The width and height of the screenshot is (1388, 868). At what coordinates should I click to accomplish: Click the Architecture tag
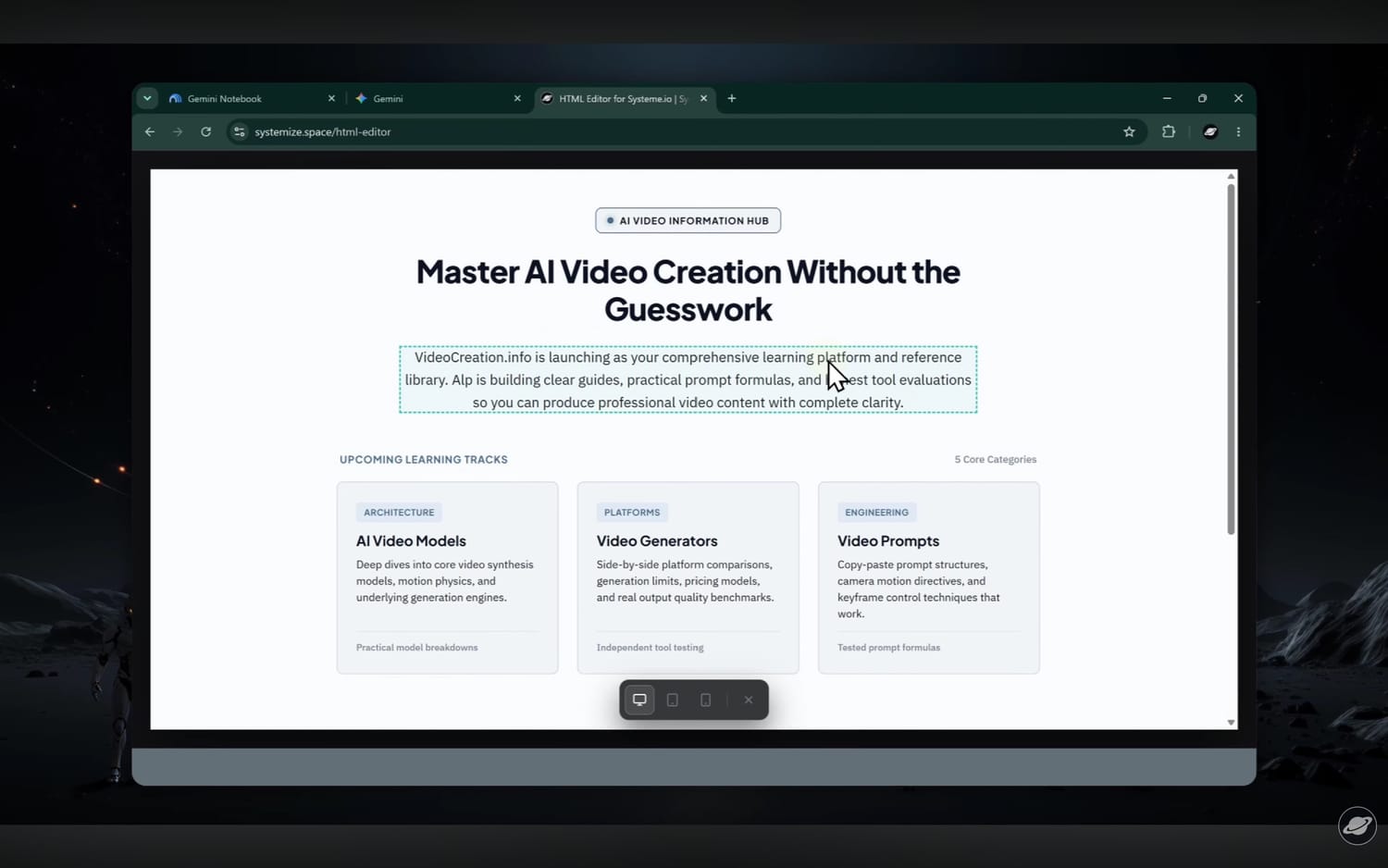(399, 512)
